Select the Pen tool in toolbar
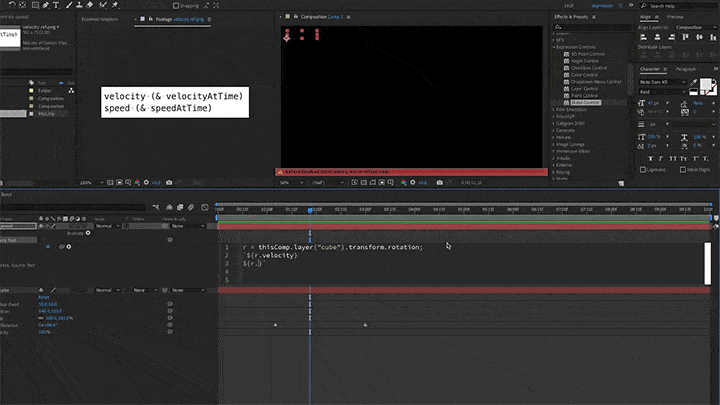 [x=45, y=5]
